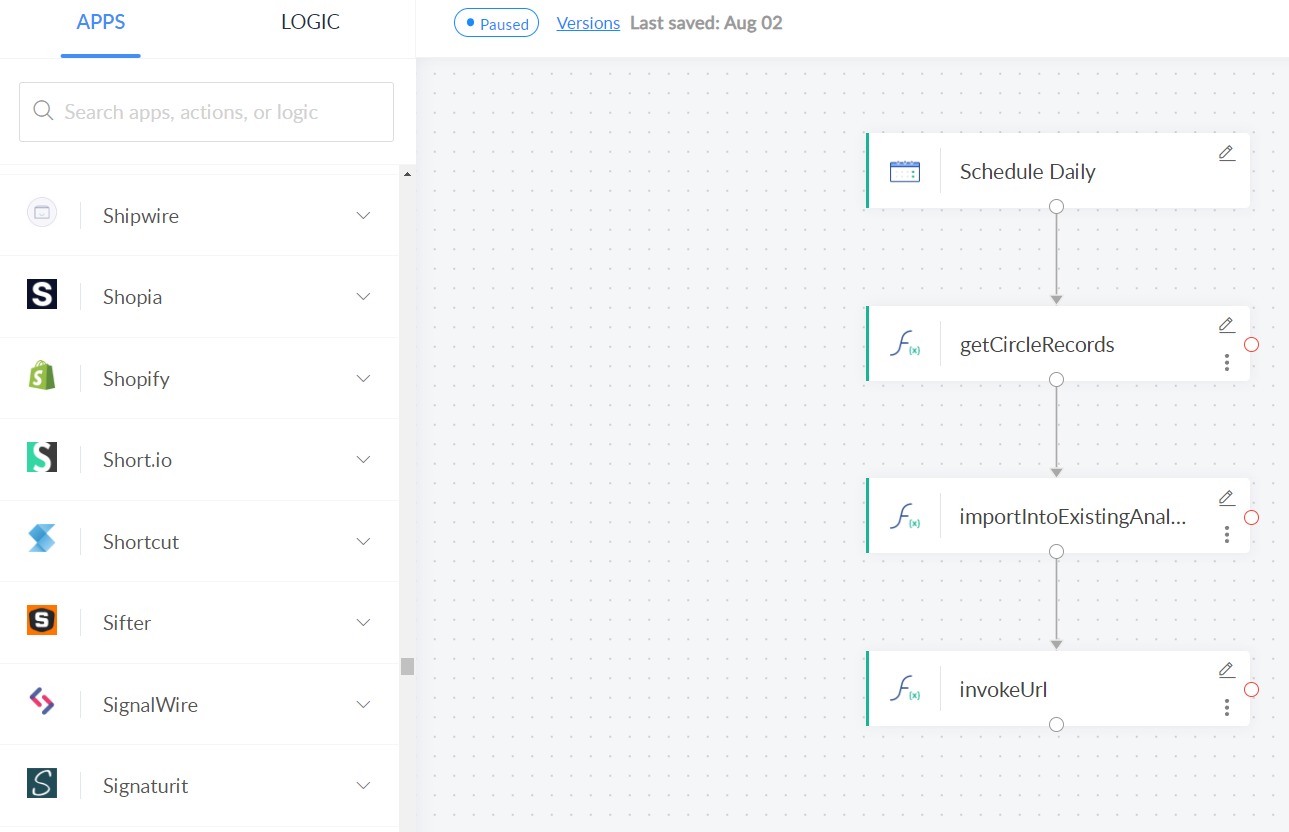Open the edit pencil on Schedule Daily
The height and width of the screenshot is (832, 1289).
click(1226, 153)
